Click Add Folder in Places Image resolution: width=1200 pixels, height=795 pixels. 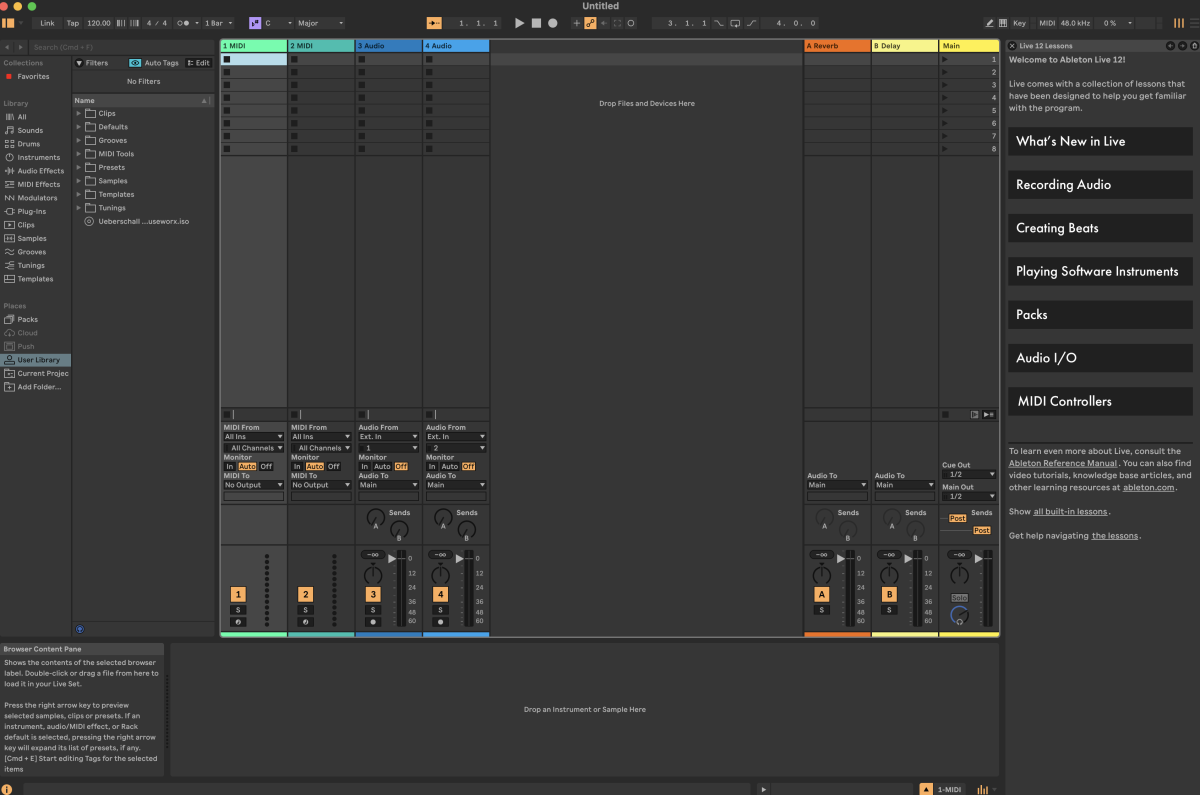(39, 387)
